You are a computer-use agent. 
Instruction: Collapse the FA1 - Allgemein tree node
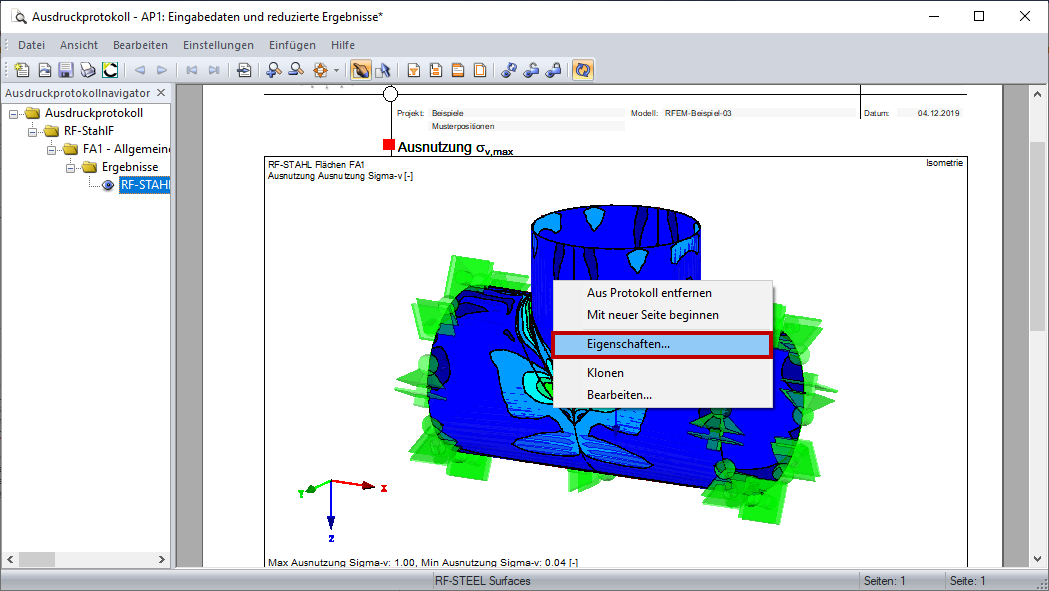51,150
